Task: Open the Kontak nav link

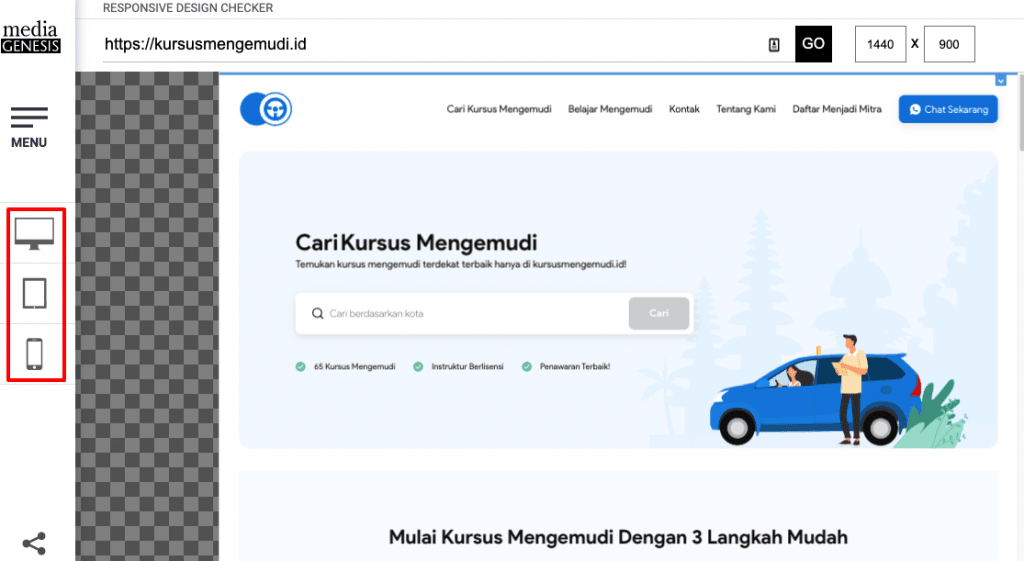Action: click(x=684, y=109)
